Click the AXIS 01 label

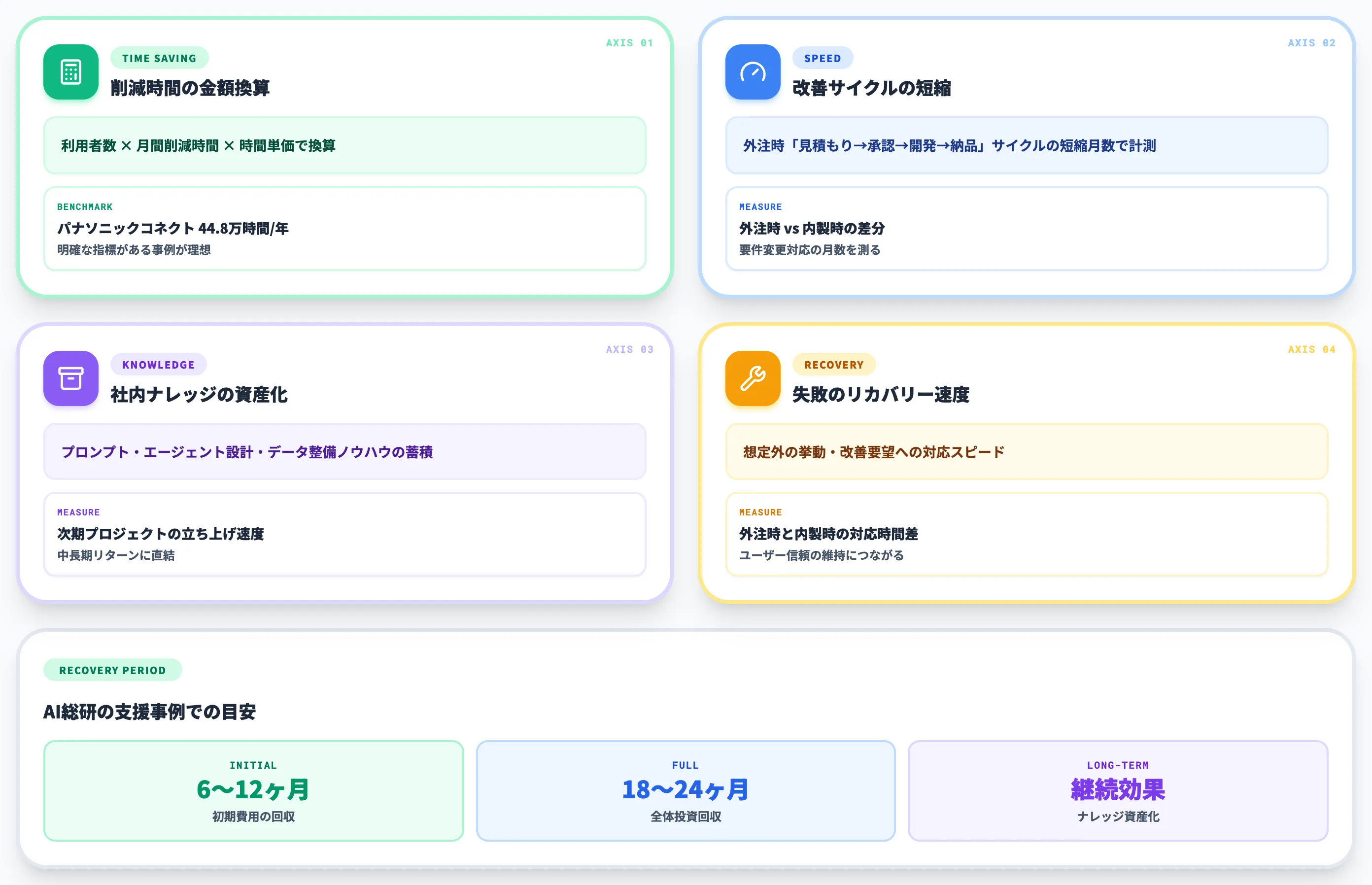pos(629,43)
